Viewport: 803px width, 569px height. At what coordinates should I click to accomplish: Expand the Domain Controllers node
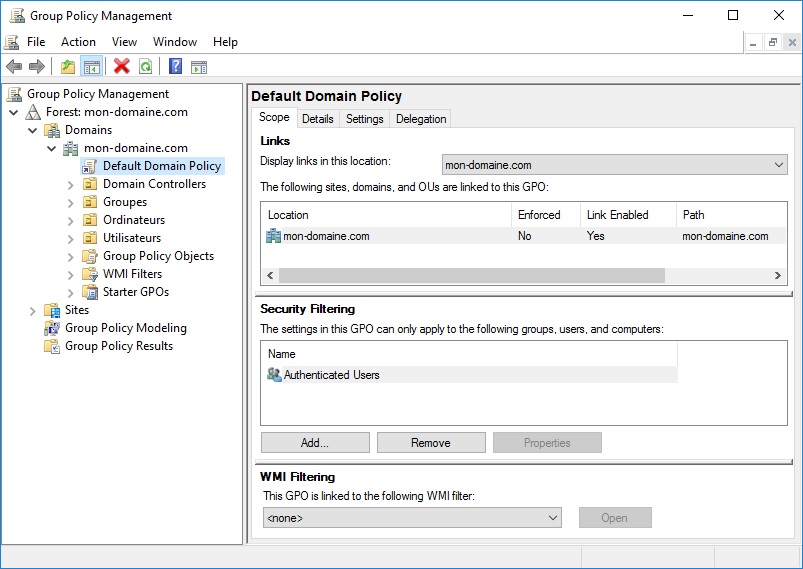71,185
